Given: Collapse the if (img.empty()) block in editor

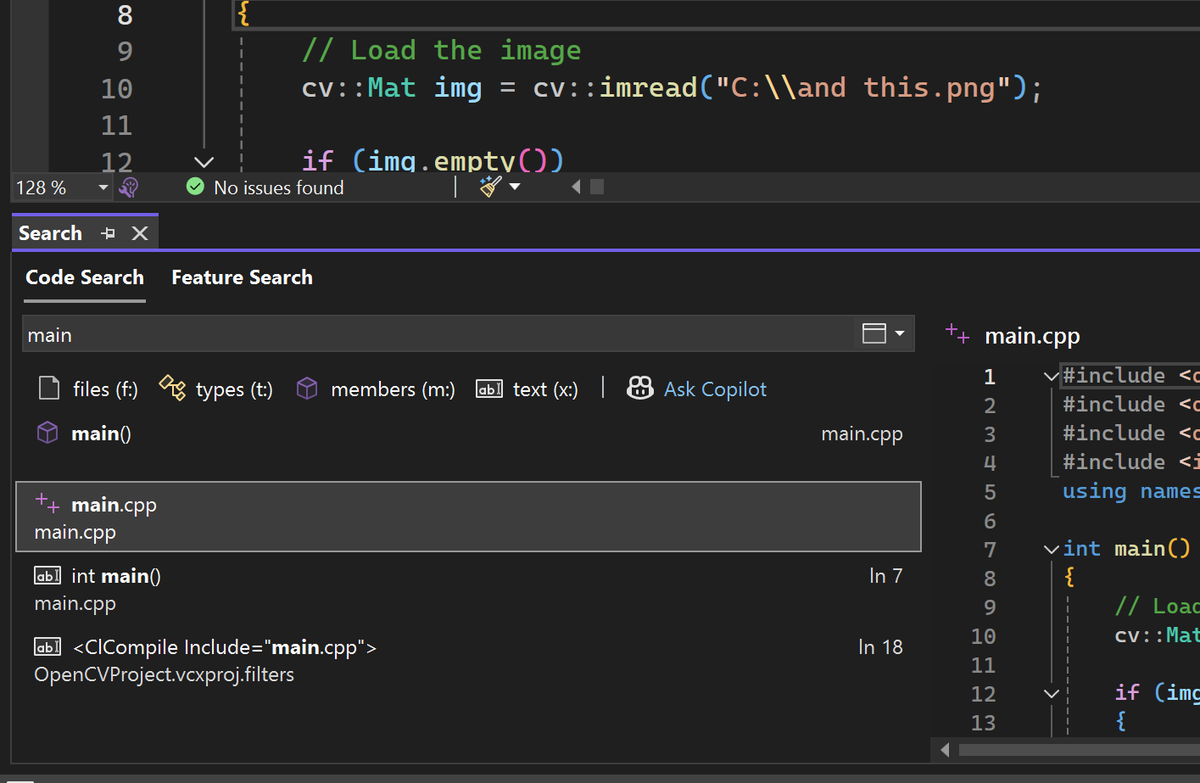Looking at the screenshot, I should pyautogui.click(x=203, y=160).
